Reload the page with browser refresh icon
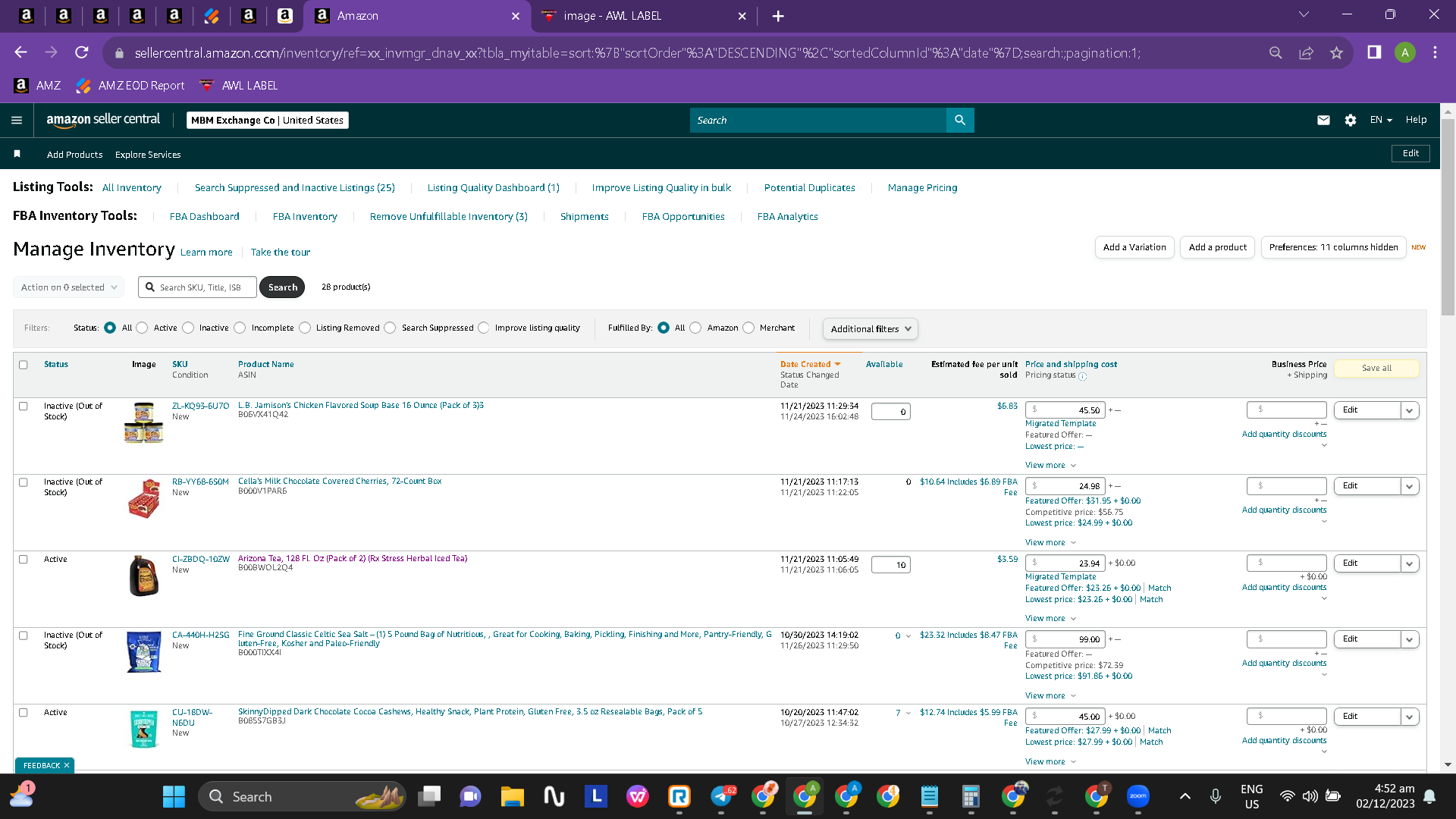 click(x=82, y=52)
